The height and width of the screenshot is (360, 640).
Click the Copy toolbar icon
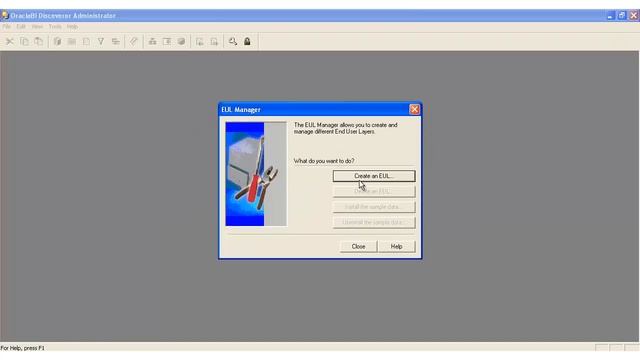(x=24, y=42)
